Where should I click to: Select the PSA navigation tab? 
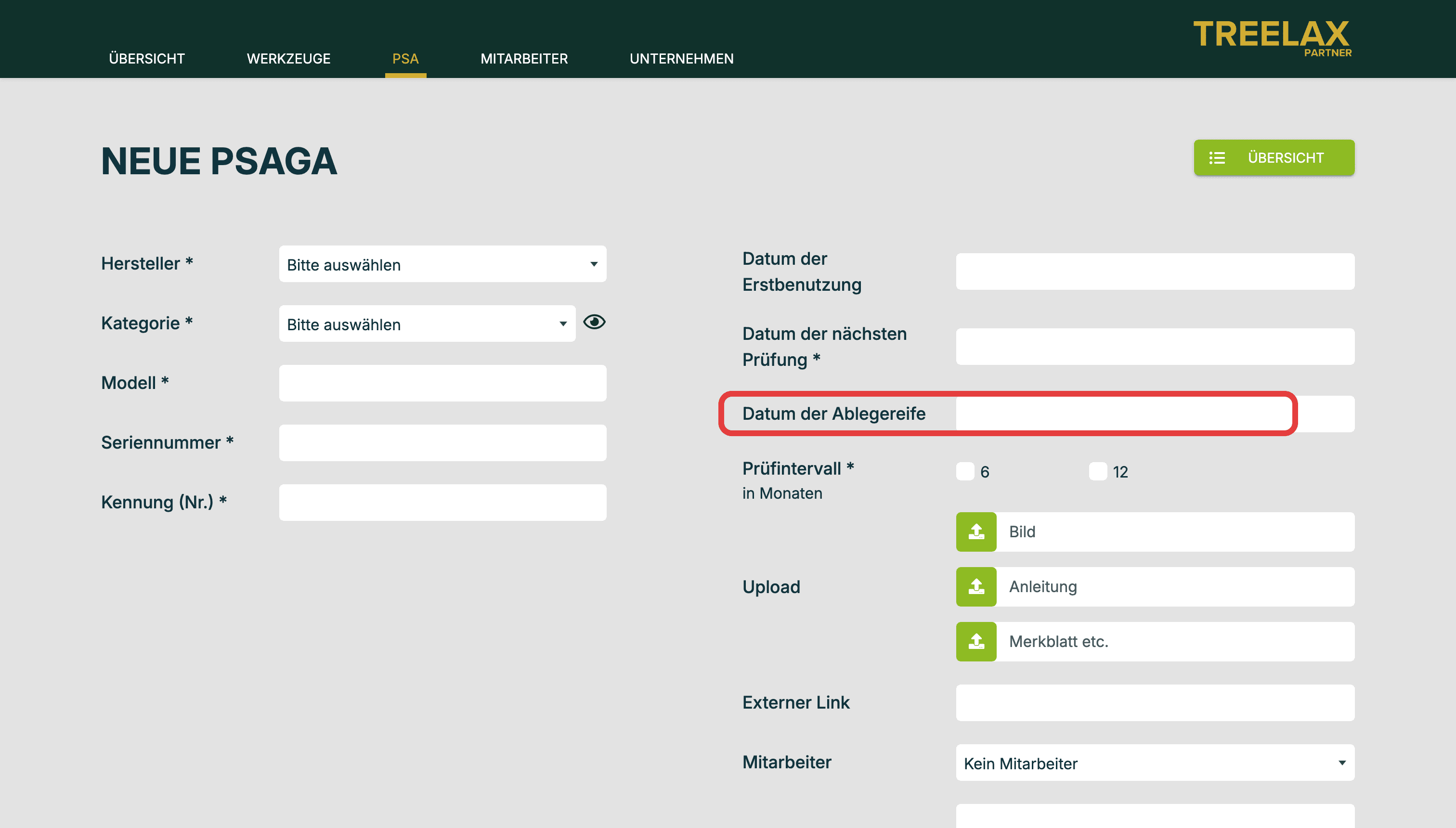(x=405, y=59)
